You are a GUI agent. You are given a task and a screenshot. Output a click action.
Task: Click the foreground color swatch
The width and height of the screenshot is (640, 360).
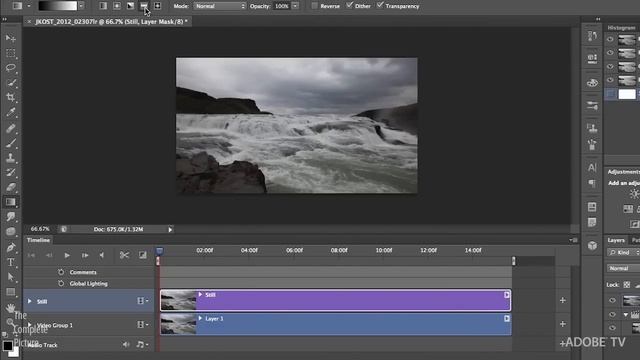[x=7, y=345]
